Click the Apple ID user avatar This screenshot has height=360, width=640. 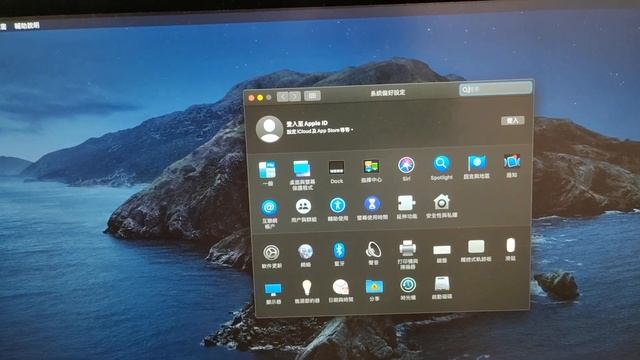point(269,129)
